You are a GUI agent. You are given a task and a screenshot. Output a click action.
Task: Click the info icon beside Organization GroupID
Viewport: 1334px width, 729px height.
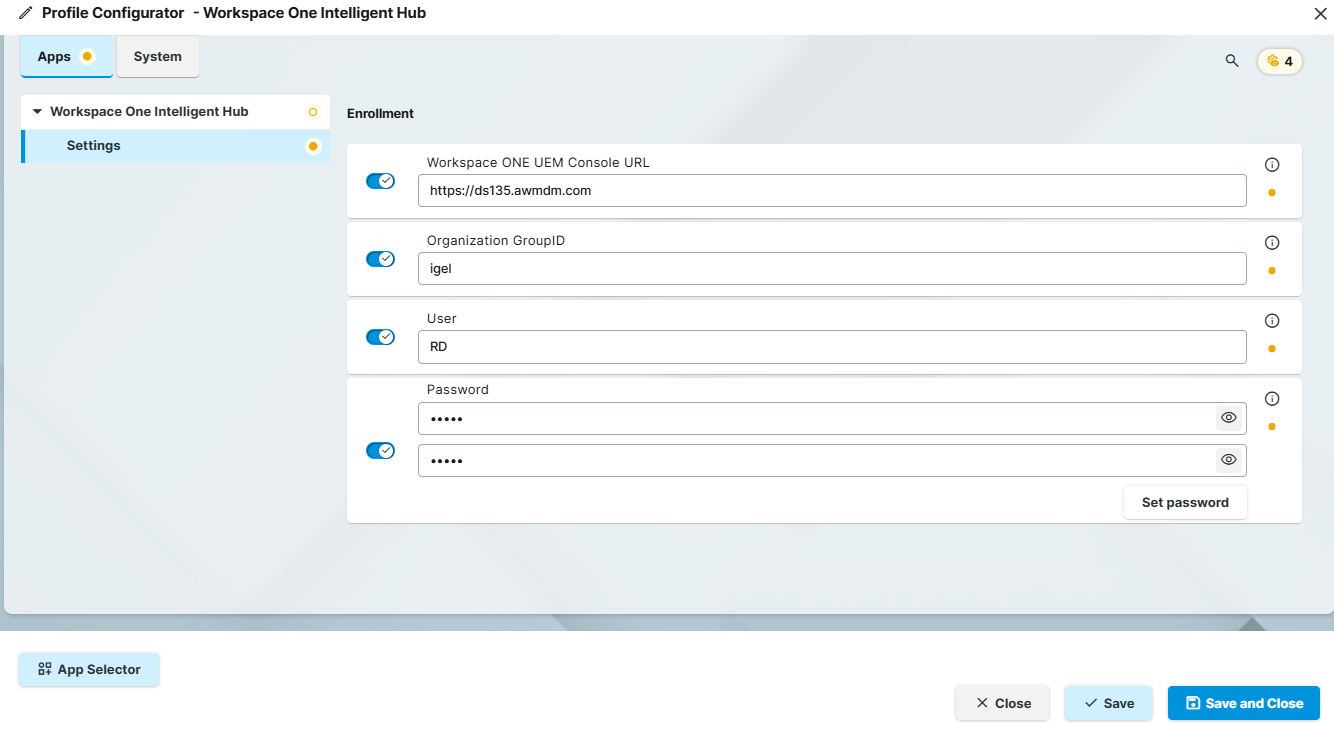pyautogui.click(x=1272, y=242)
